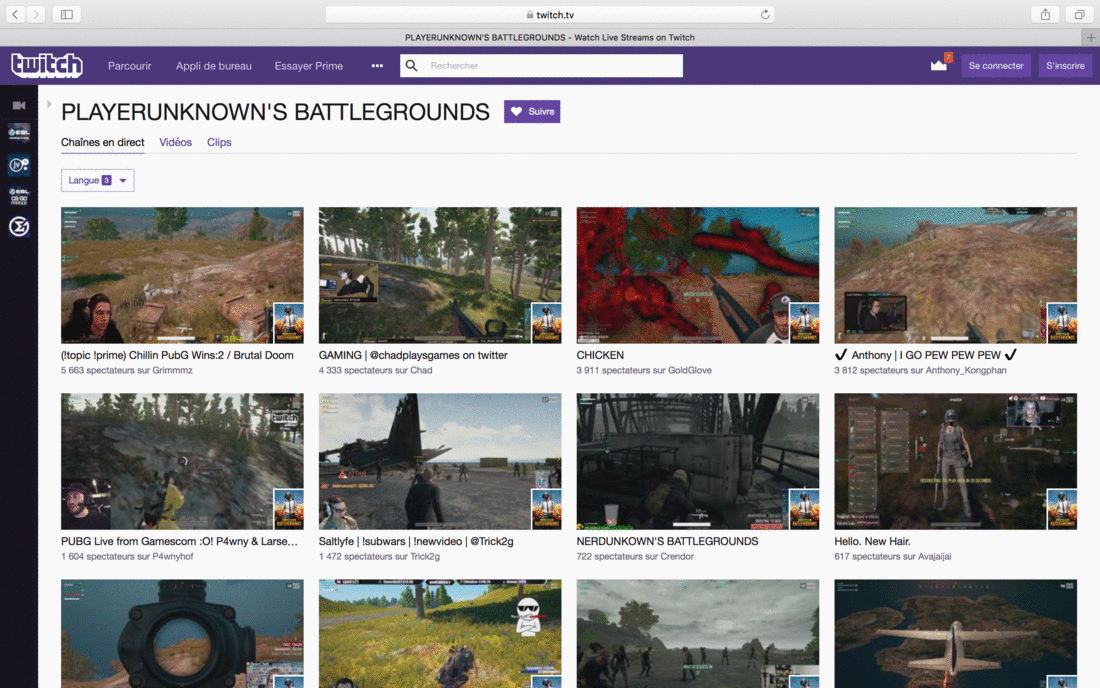This screenshot has height=688, width=1100.
Task: Open the sniper scope stream thumbnail
Action: [x=182, y=634]
